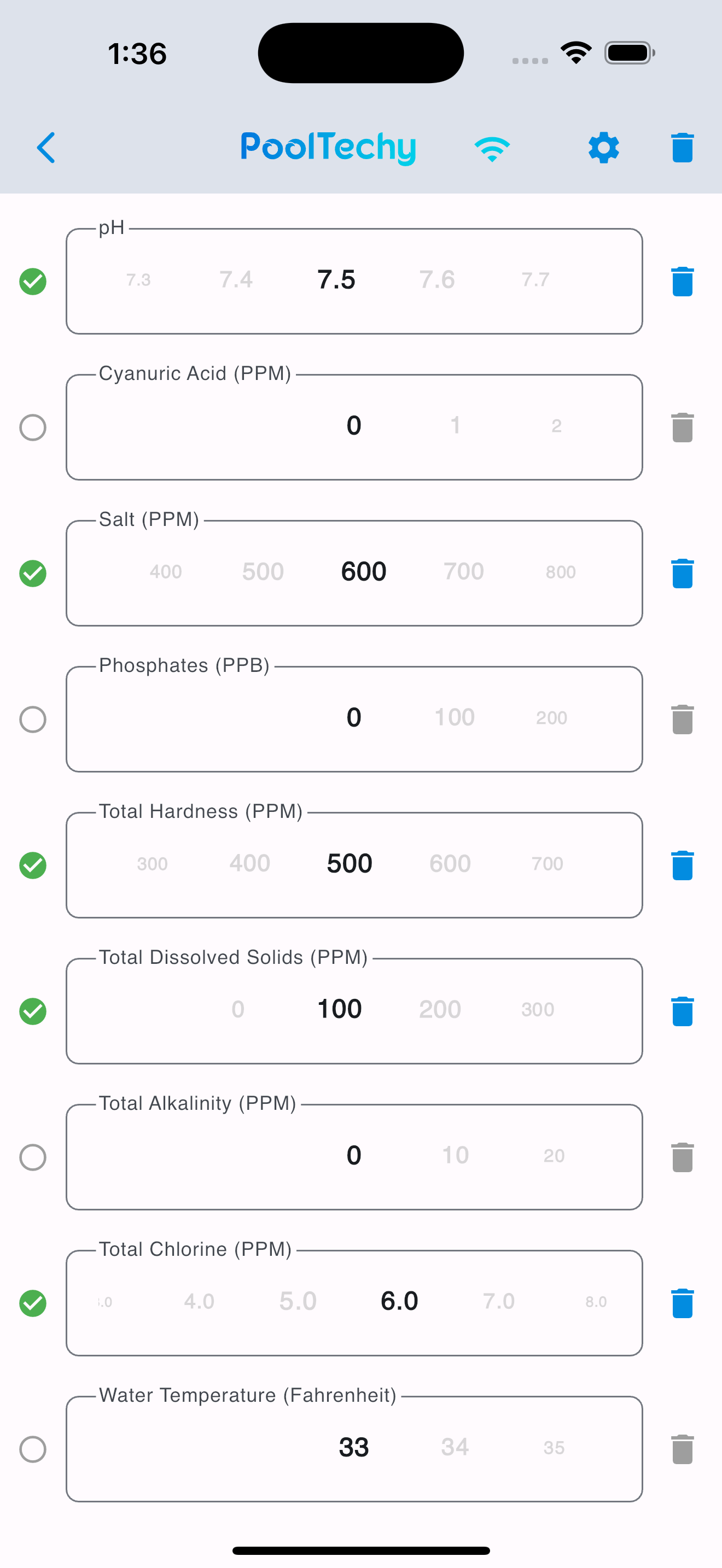
Task: Delete the Total Chlorine reading
Action: 683,1303
